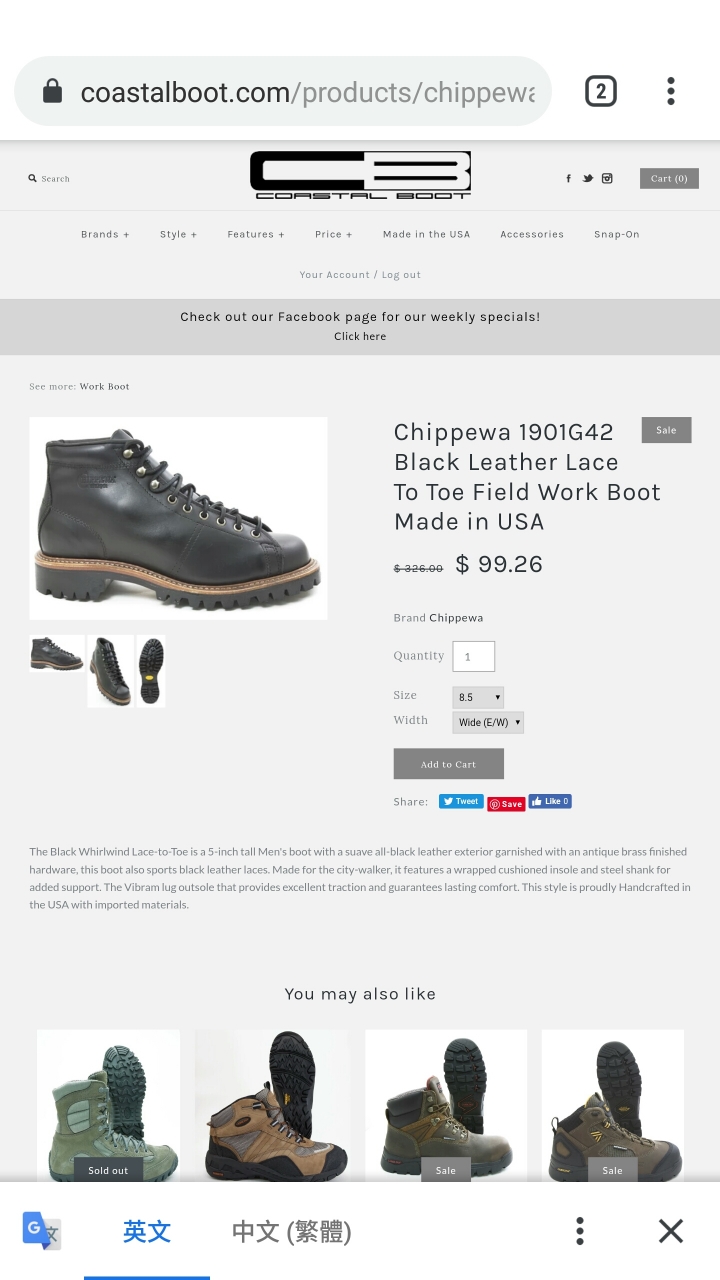Open the Made in the USA menu item
720x1280 pixels.
click(426, 235)
